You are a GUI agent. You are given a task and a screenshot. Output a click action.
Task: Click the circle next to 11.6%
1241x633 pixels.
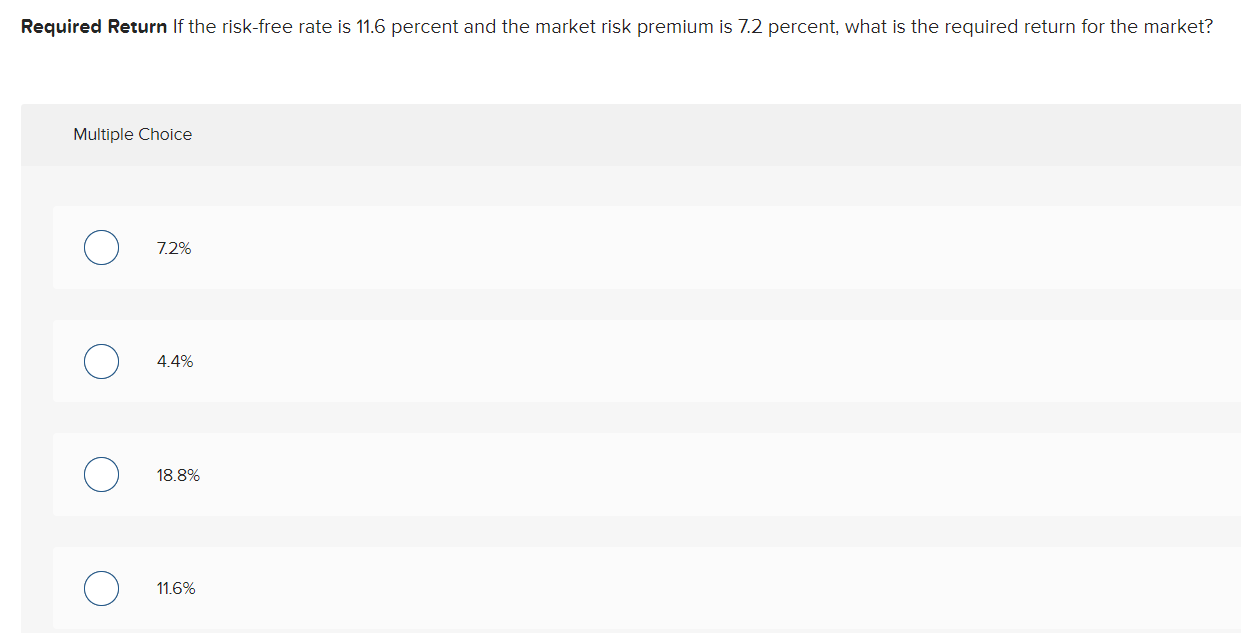[x=101, y=588]
